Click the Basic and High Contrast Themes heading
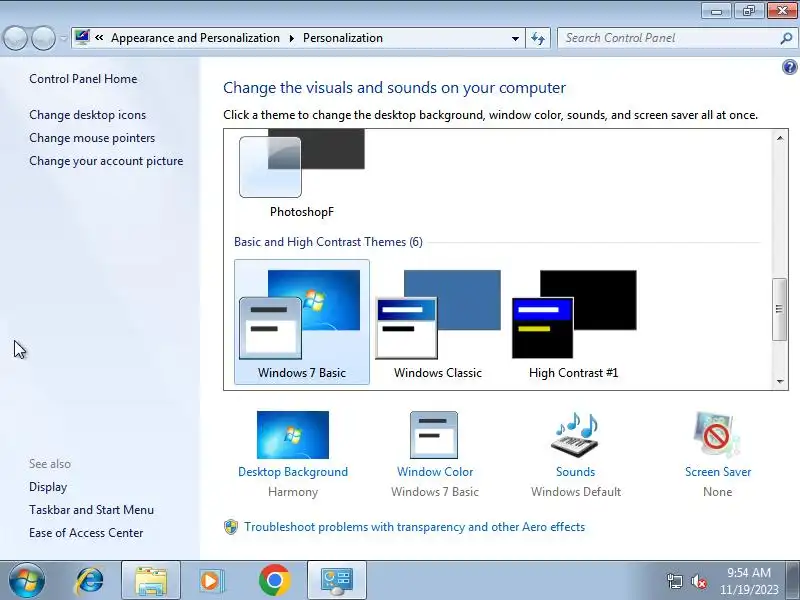This screenshot has height=600, width=800. [329, 242]
